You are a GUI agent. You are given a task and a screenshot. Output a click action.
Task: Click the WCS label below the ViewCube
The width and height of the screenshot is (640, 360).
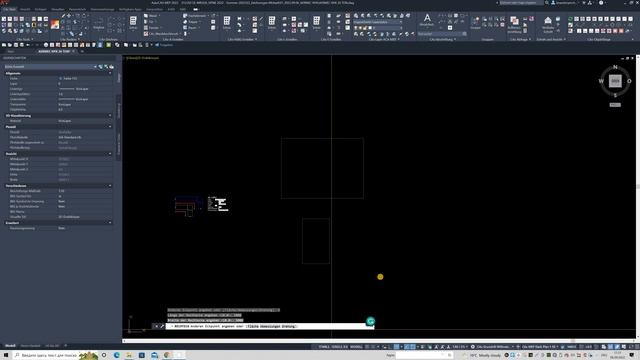coord(615,105)
